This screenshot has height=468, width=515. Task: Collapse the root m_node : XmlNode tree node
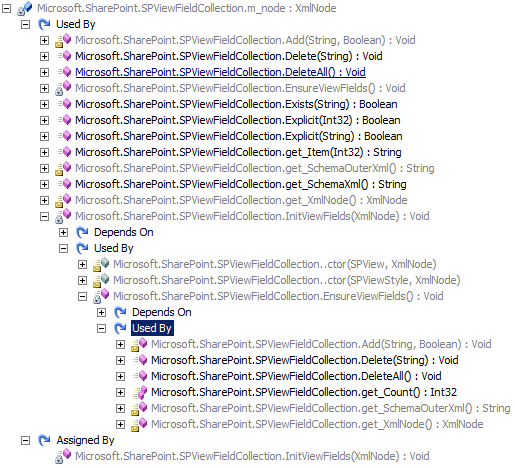(x=6, y=8)
